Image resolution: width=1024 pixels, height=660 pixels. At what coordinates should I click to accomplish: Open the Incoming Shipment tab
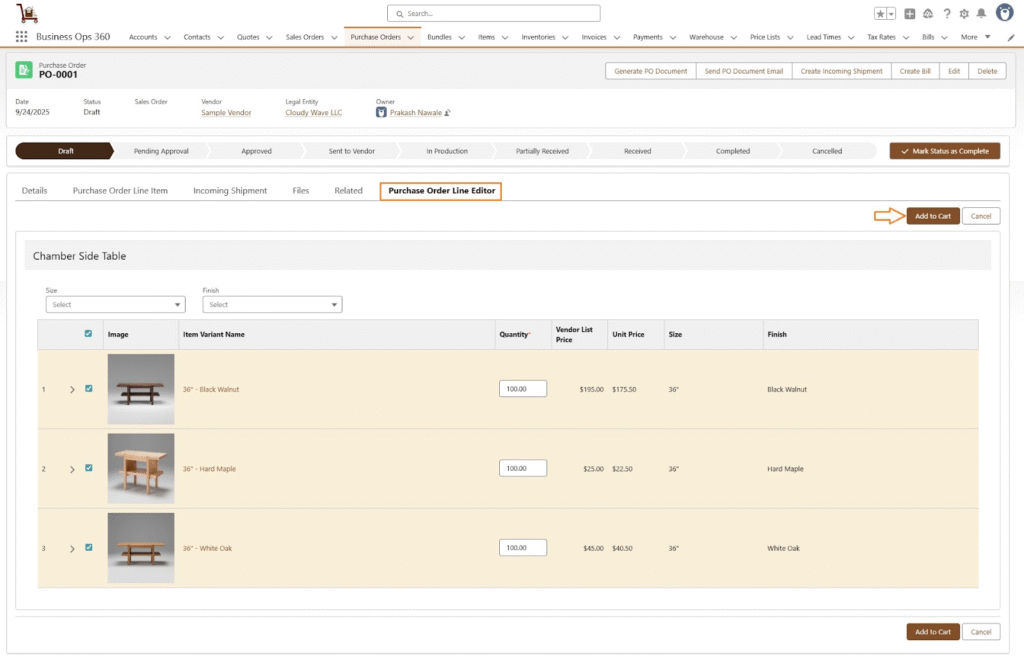click(x=230, y=191)
